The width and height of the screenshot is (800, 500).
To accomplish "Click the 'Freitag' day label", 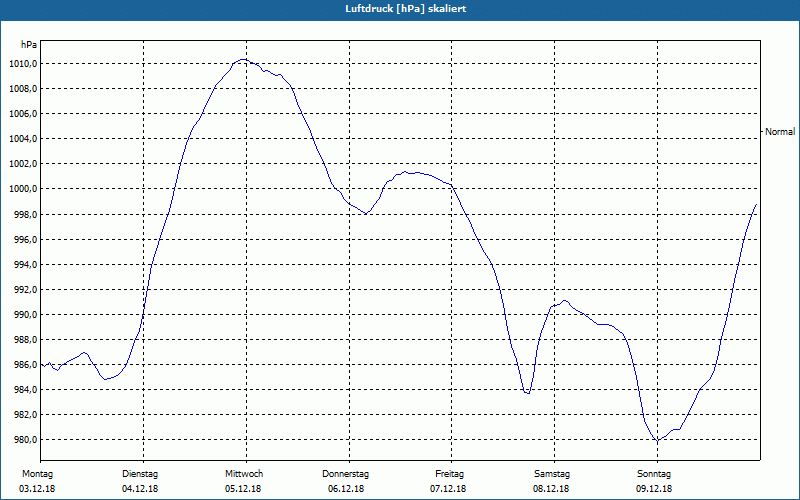I will 449,474.
